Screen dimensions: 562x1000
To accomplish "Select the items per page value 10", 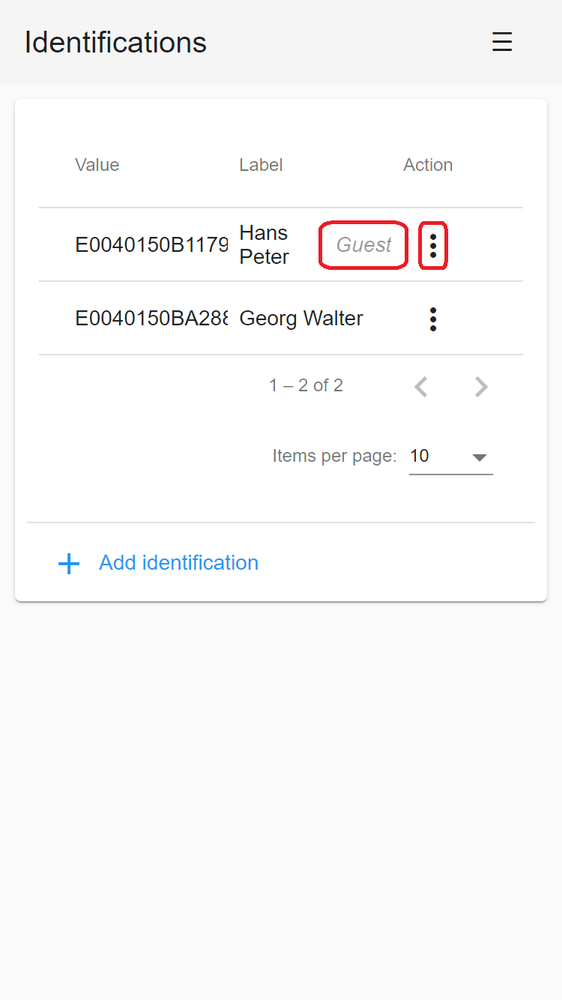I will click(419, 456).
